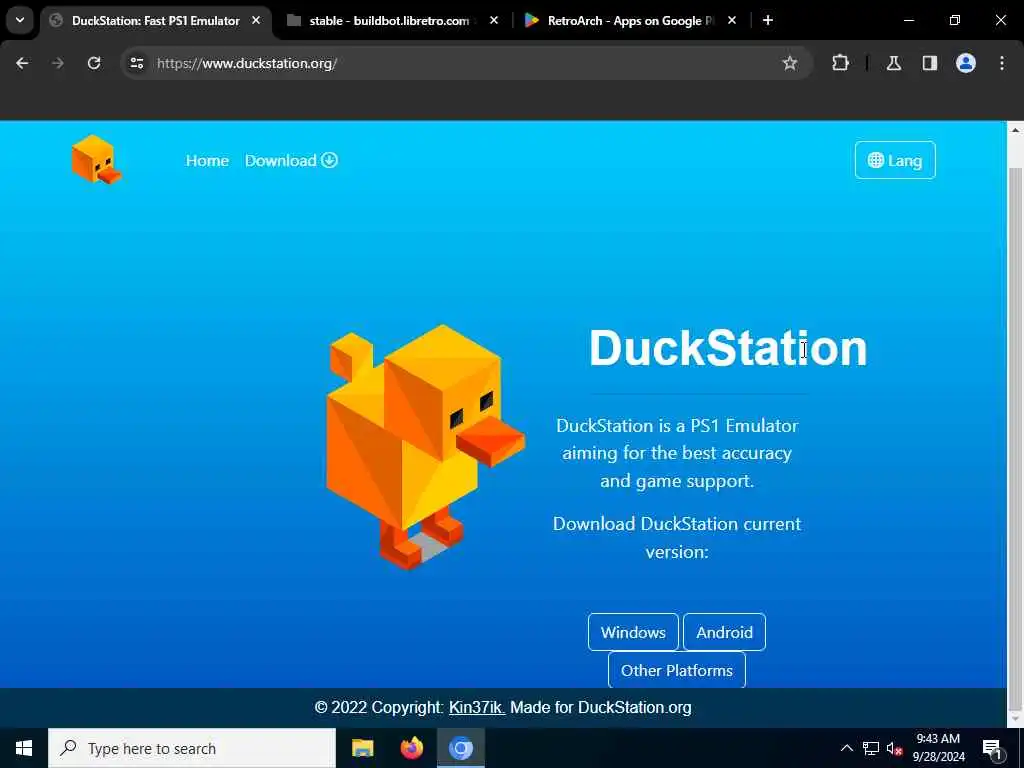Reload the current page
Screen dimensions: 1024x768
pyautogui.click(x=94, y=63)
